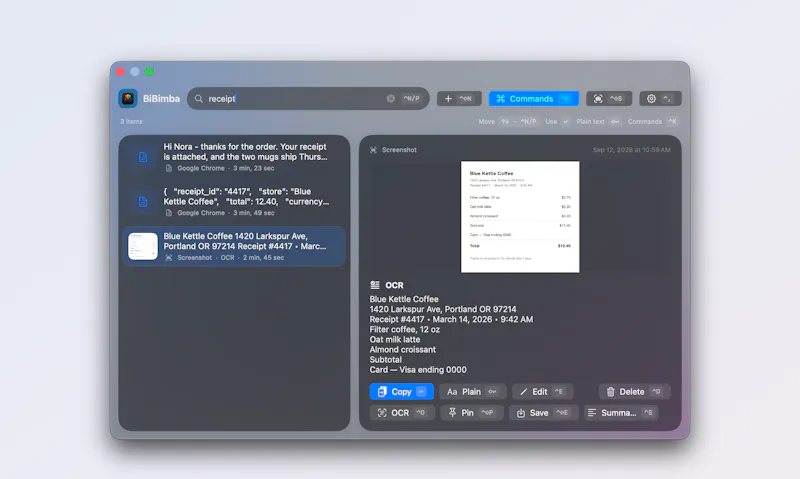This screenshot has height=479, width=800.
Task: Click the BiBimba app logo icon
Action: click(128, 98)
